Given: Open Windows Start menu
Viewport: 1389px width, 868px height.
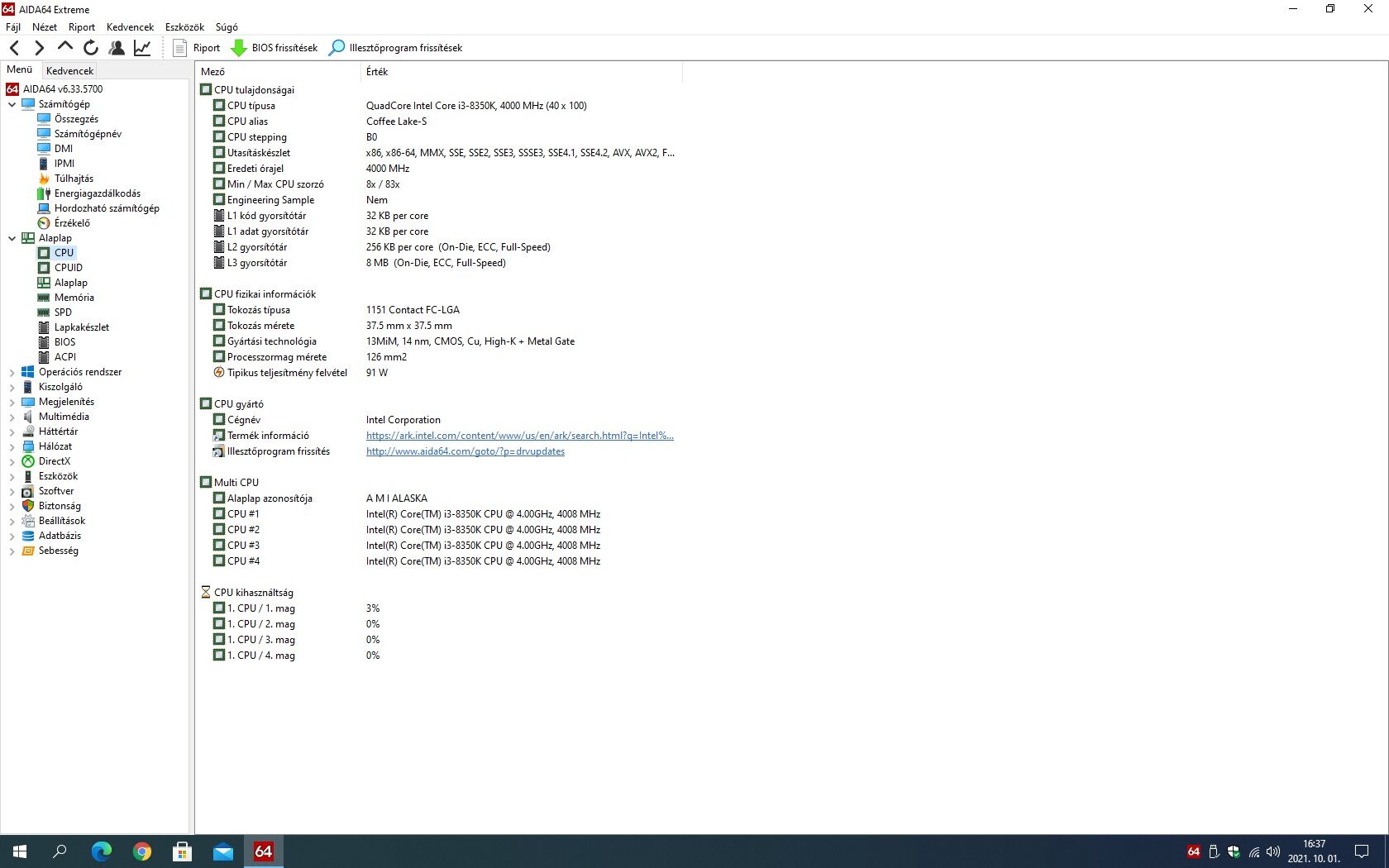Looking at the screenshot, I should (20, 851).
